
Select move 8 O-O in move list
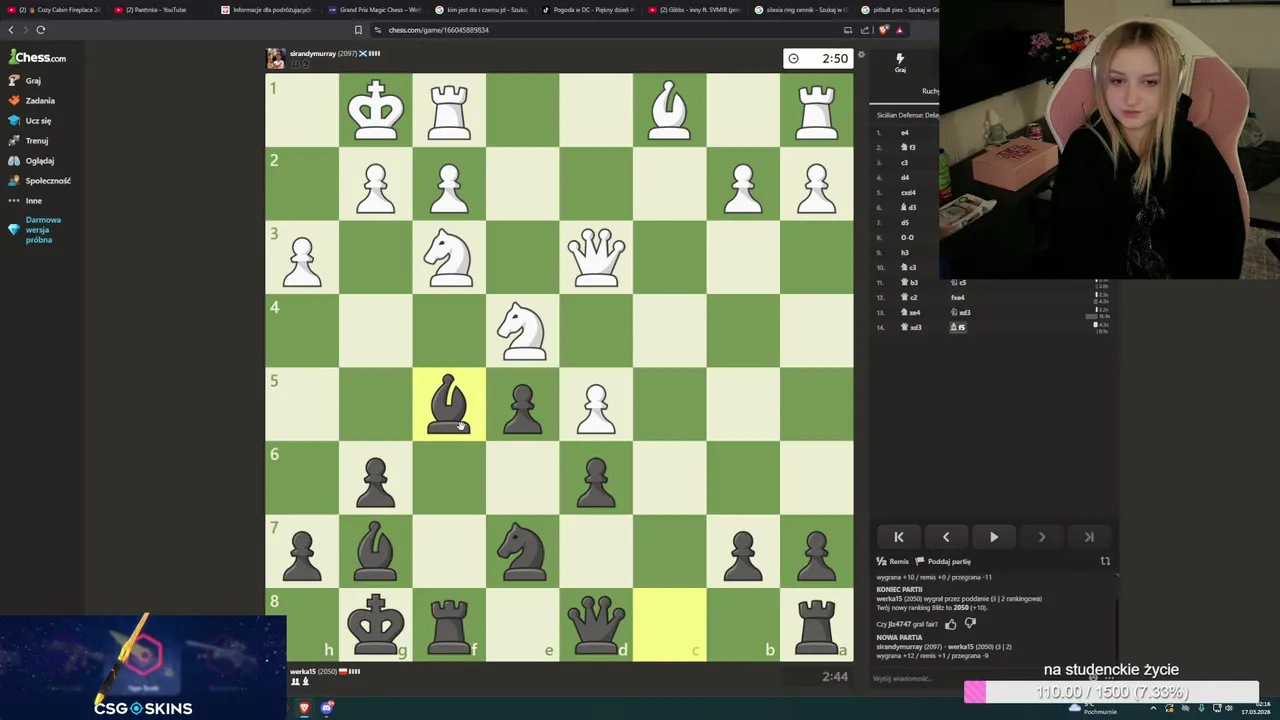coord(907,237)
